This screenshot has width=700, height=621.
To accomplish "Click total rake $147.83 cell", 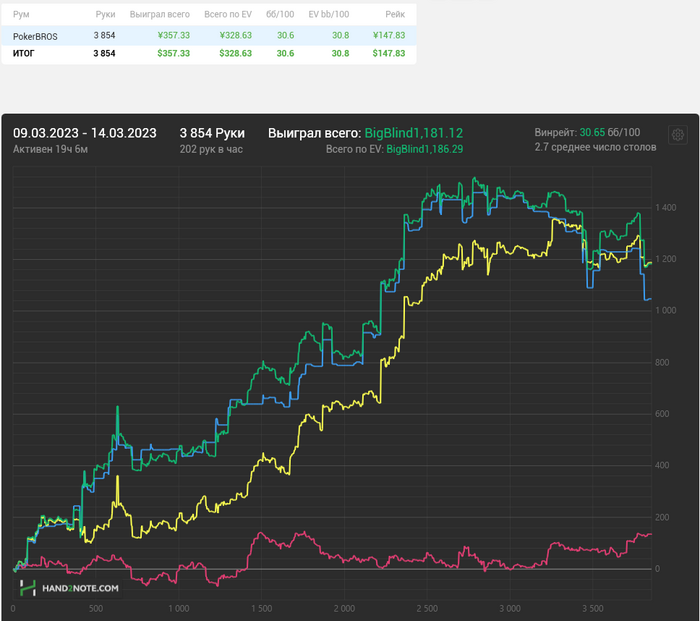I will pyautogui.click(x=389, y=54).
